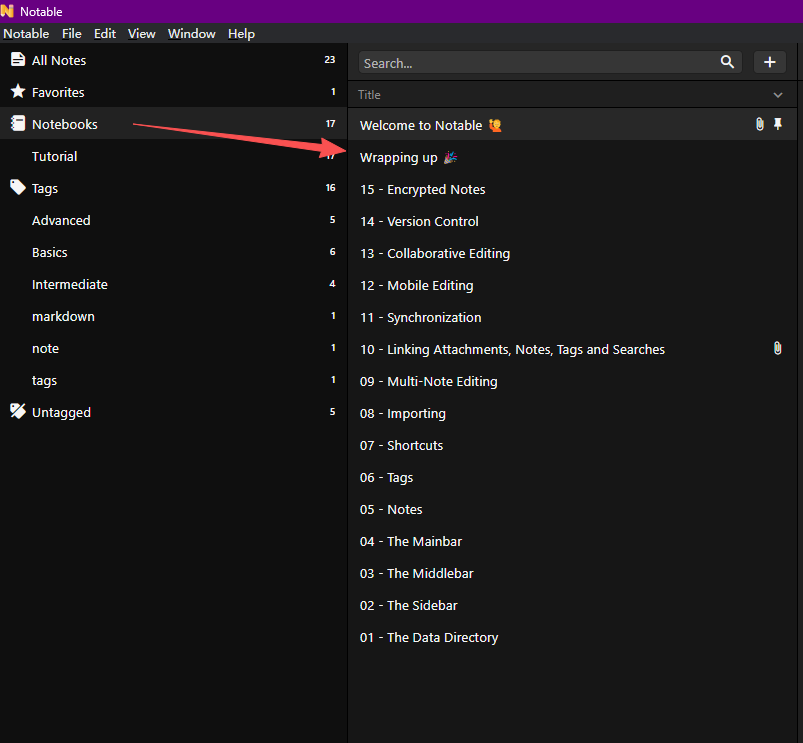
Task: Open 05 - Notes note
Action: pyautogui.click(x=572, y=509)
